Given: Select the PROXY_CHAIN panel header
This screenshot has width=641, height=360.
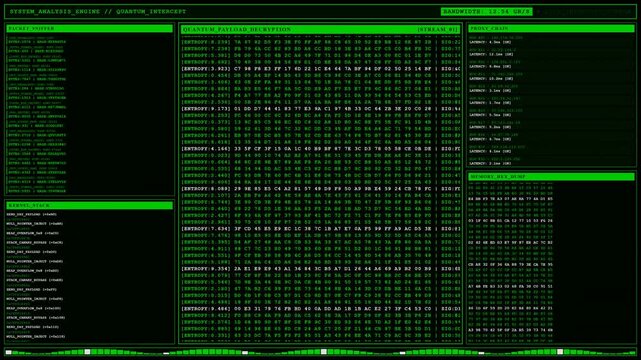Looking at the screenshot, I should 551,29.
